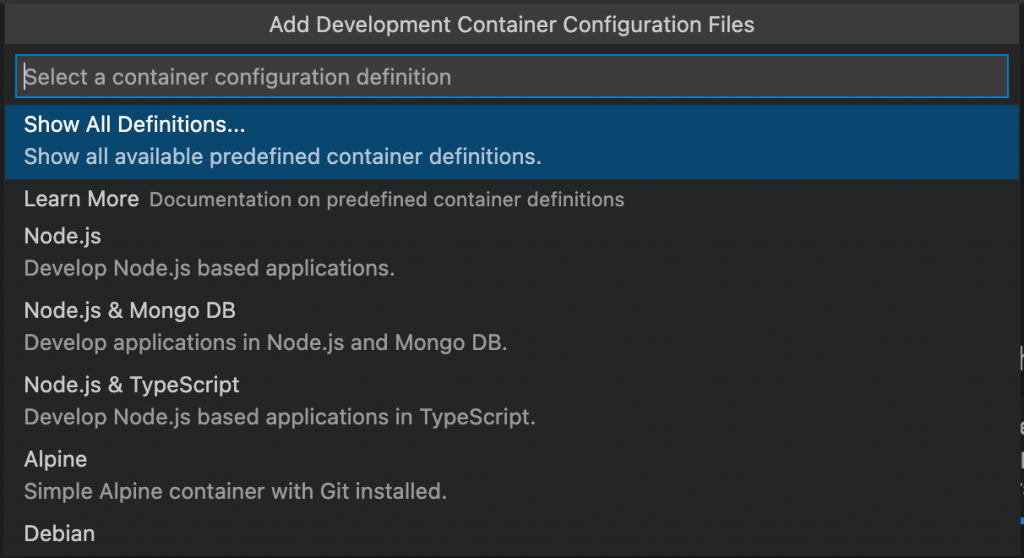Viewport: 1024px width, 558px height.
Task: Click the Add Development Container Configuration Files title
Action: click(x=511, y=25)
